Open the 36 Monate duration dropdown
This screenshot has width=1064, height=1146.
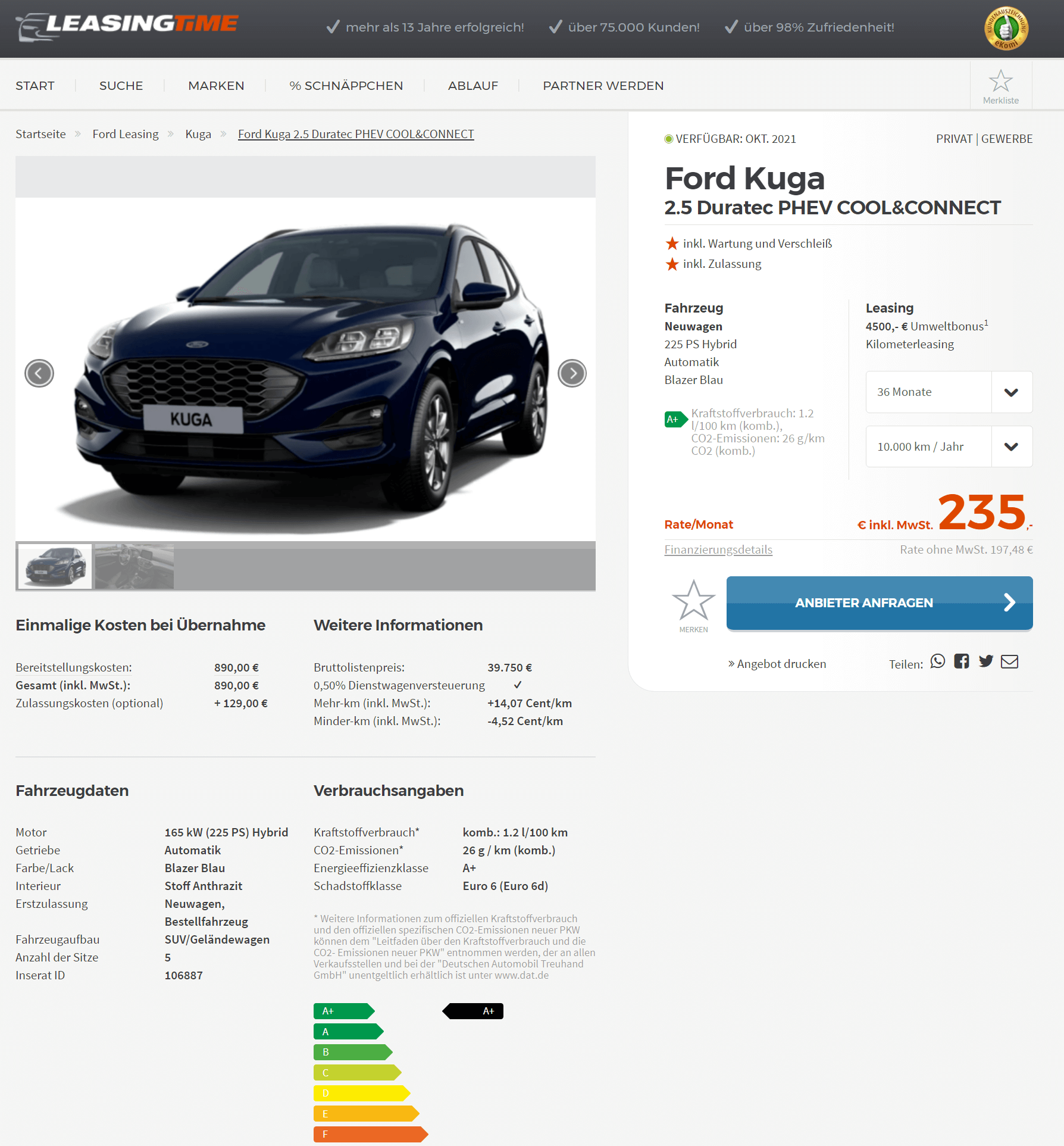[949, 392]
